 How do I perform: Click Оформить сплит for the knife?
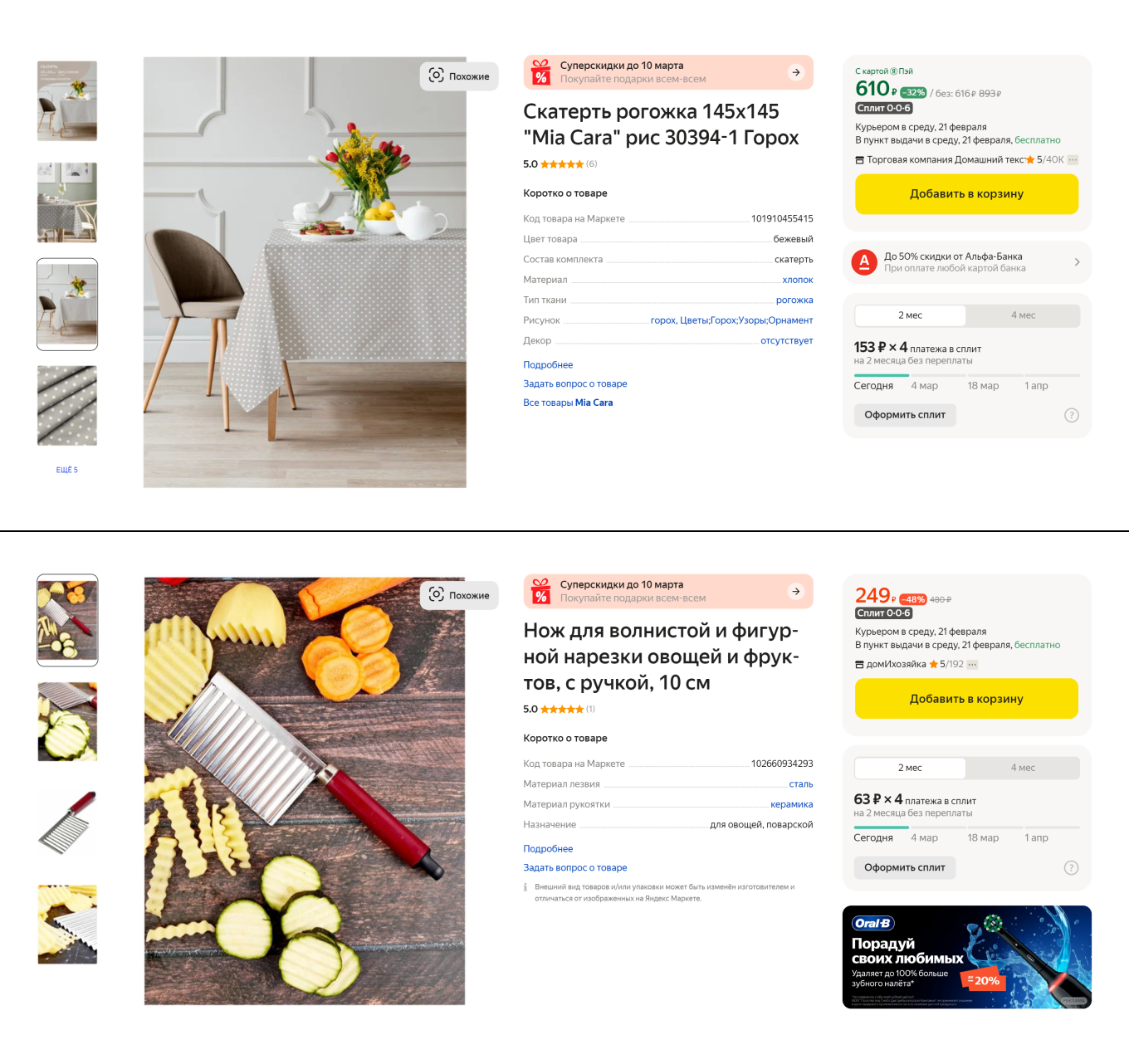pos(905,867)
